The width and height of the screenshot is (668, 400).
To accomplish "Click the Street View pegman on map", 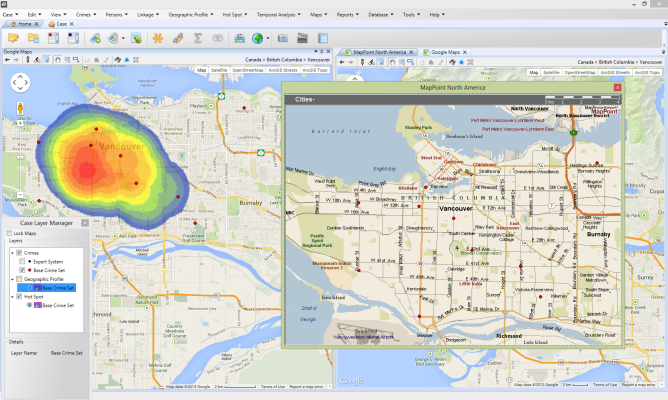I will 19,106.
